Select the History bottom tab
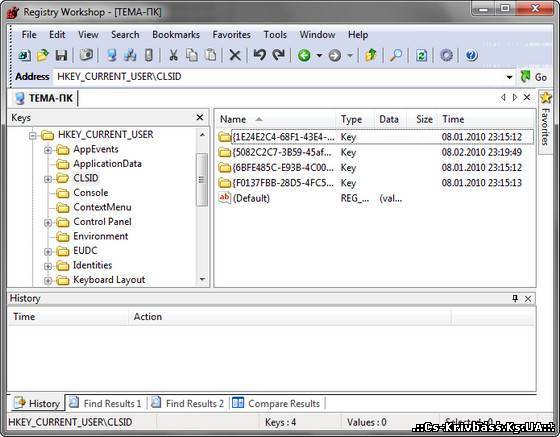 tap(37, 403)
